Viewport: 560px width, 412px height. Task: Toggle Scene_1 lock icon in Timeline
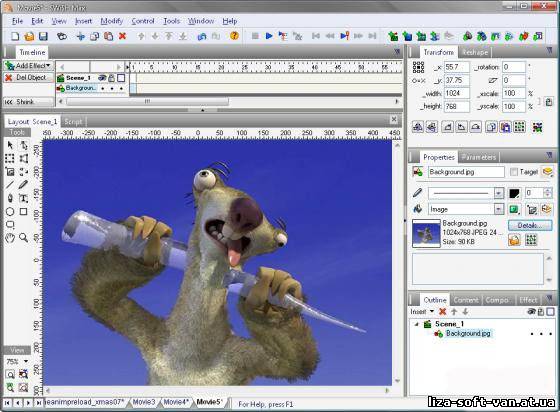click(x=111, y=77)
